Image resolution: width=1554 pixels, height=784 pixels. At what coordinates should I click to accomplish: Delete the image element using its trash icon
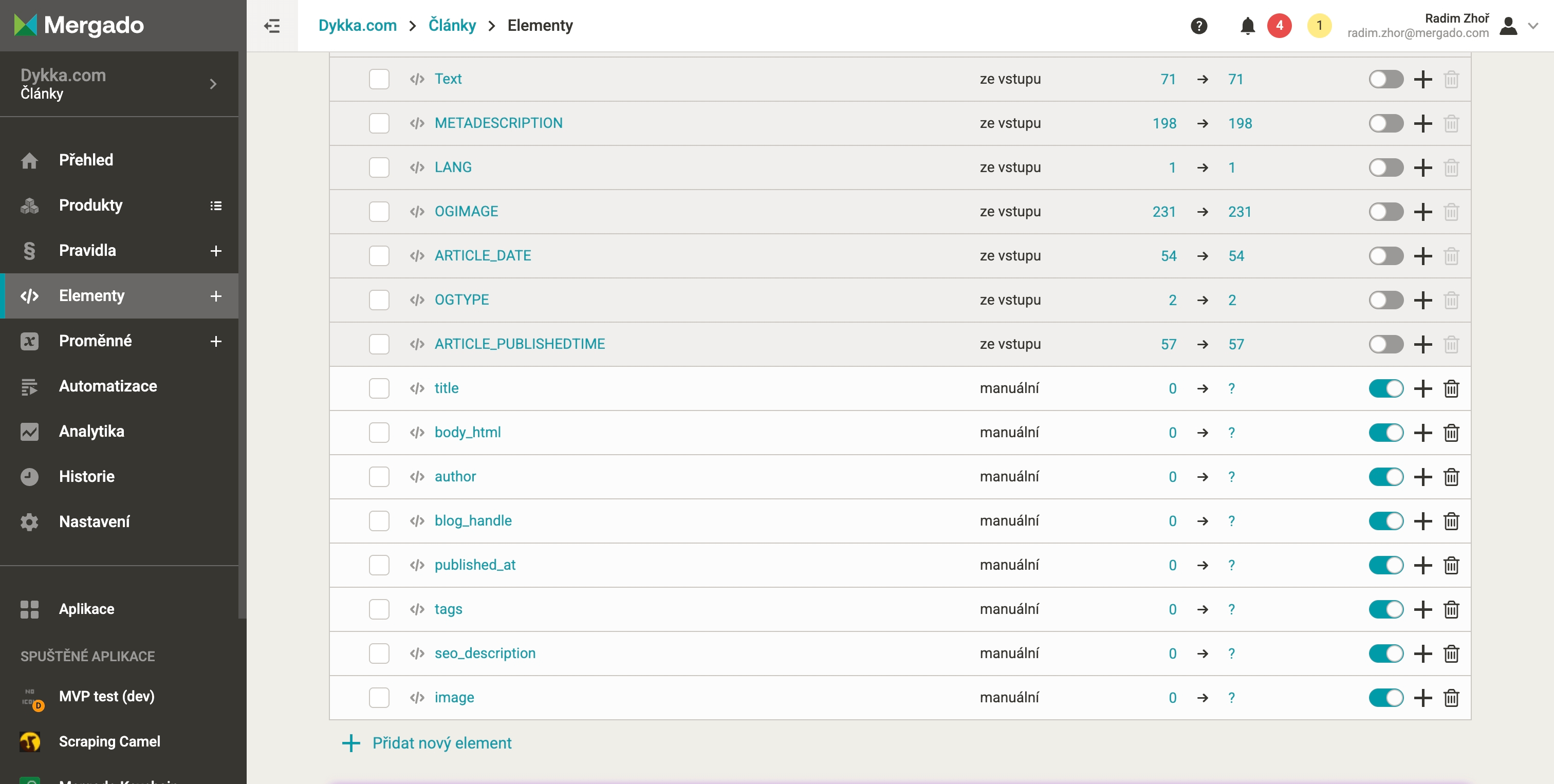1451,698
